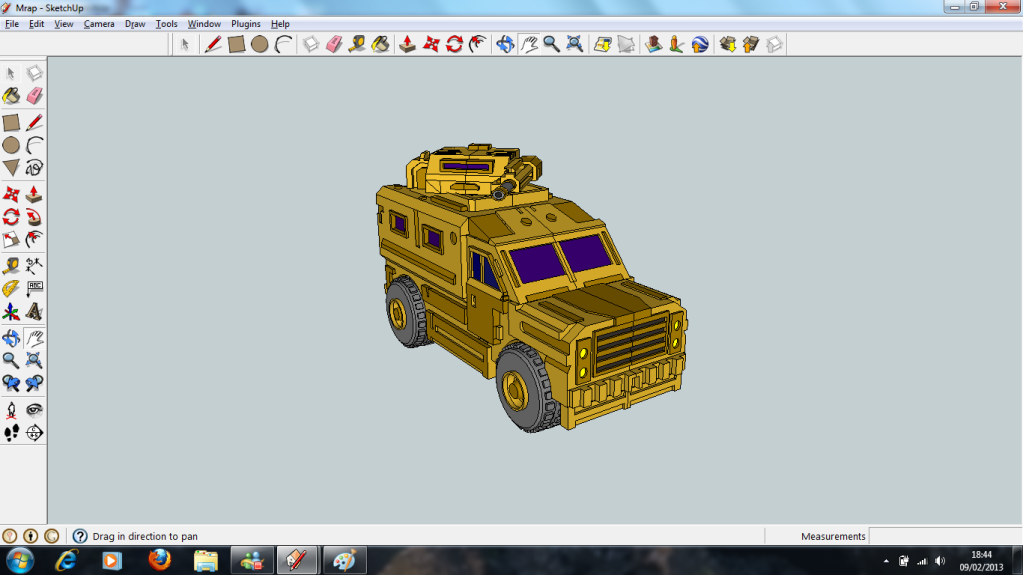Screen dimensions: 1023x575
Task: Pick the Text label tool
Action: (x=34, y=288)
